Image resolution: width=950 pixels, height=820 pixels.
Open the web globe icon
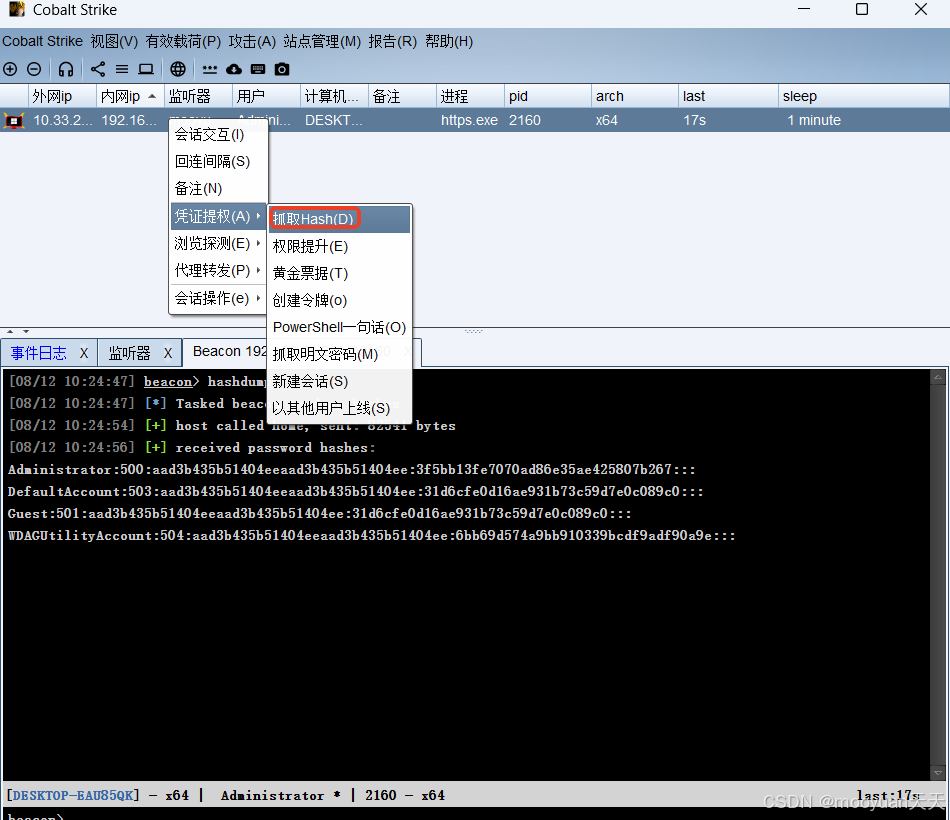(x=178, y=69)
